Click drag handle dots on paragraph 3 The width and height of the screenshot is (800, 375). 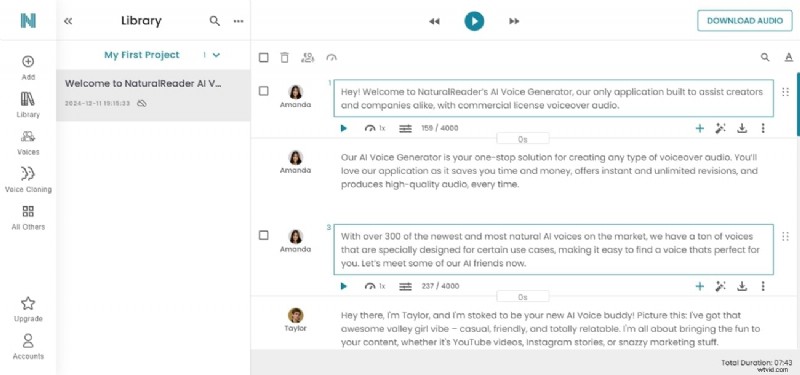point(786,236)
